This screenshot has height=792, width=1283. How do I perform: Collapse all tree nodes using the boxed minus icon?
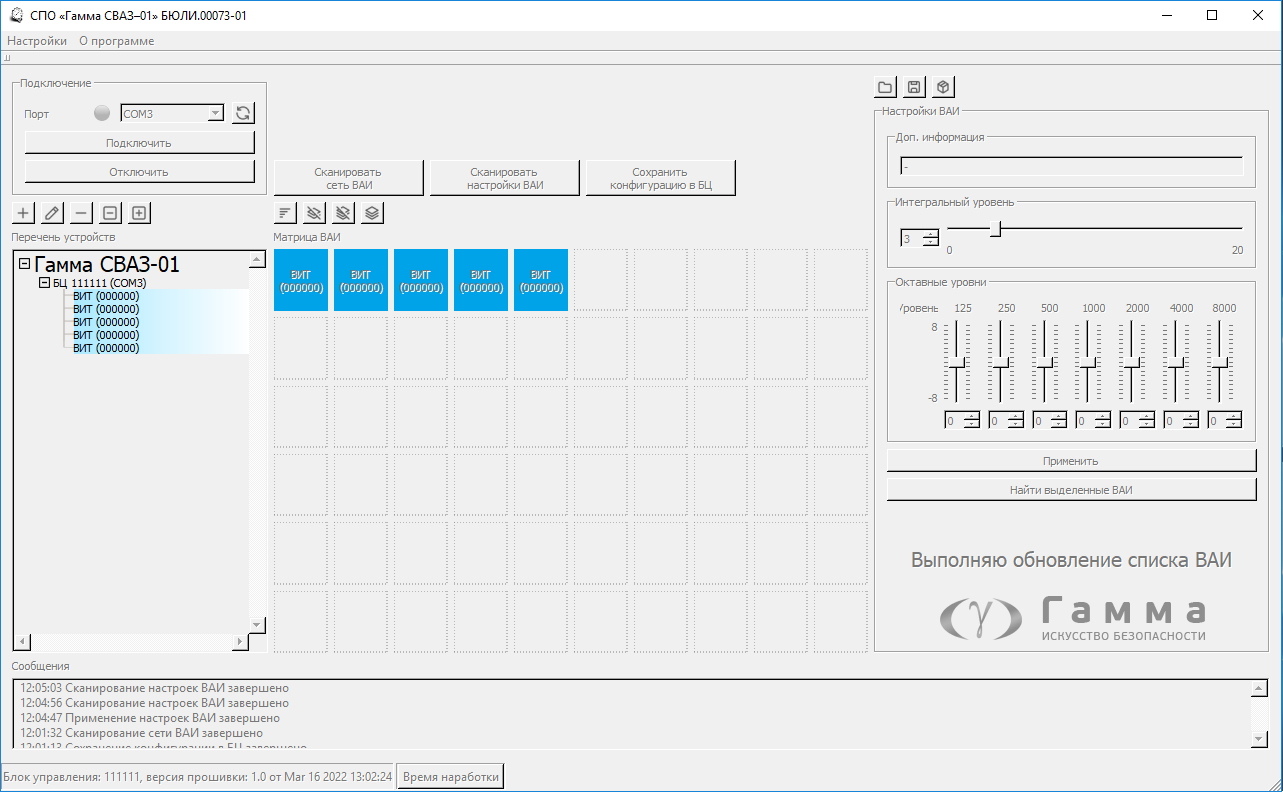(x=111, y=212)
